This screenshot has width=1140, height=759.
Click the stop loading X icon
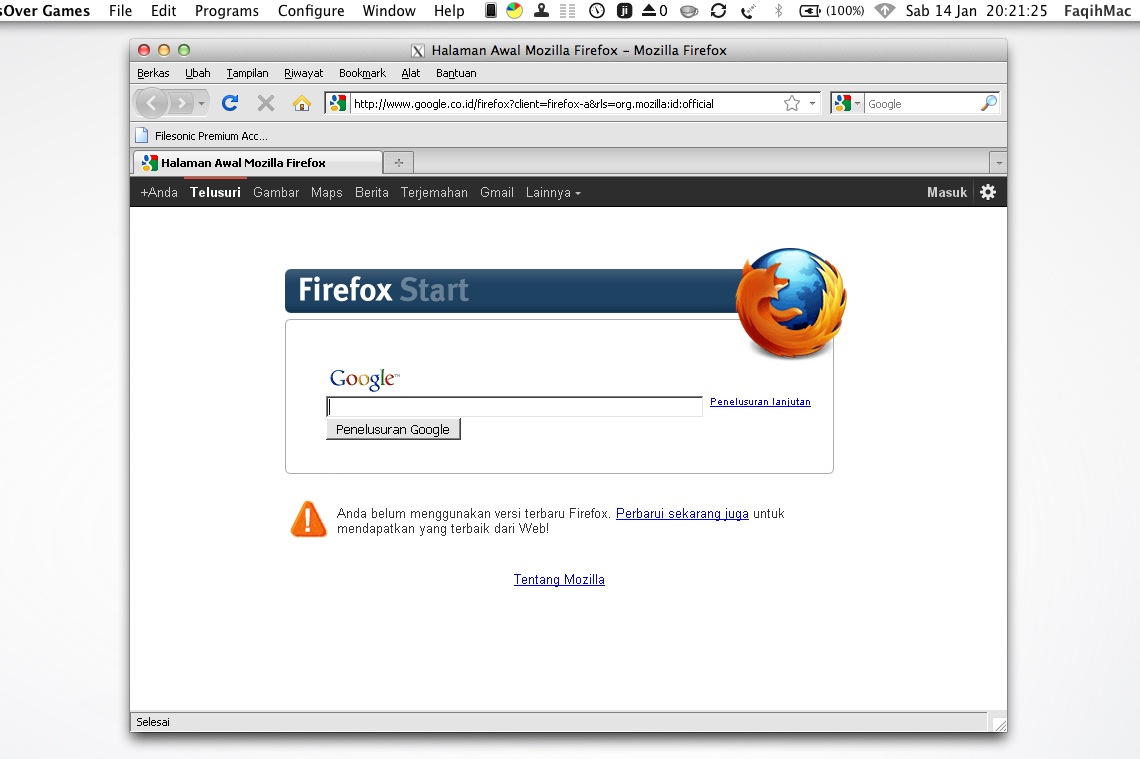point(266,103)
